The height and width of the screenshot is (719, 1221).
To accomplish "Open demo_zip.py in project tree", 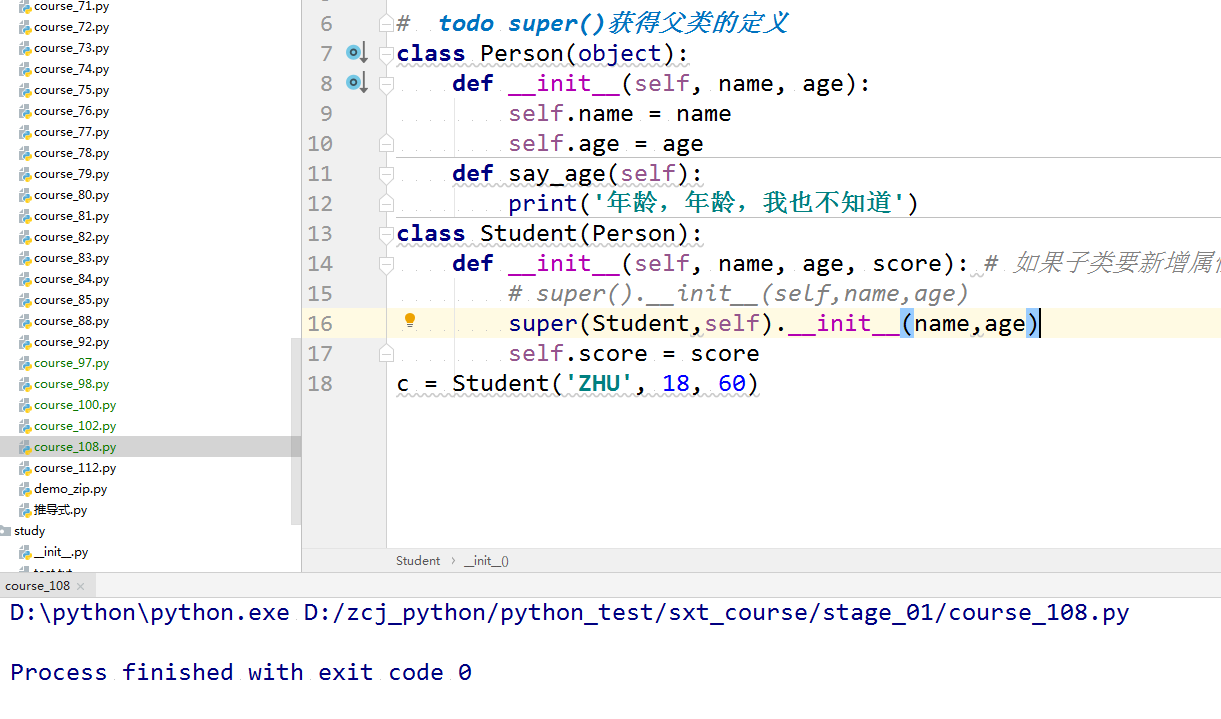I will click(70, 489).
